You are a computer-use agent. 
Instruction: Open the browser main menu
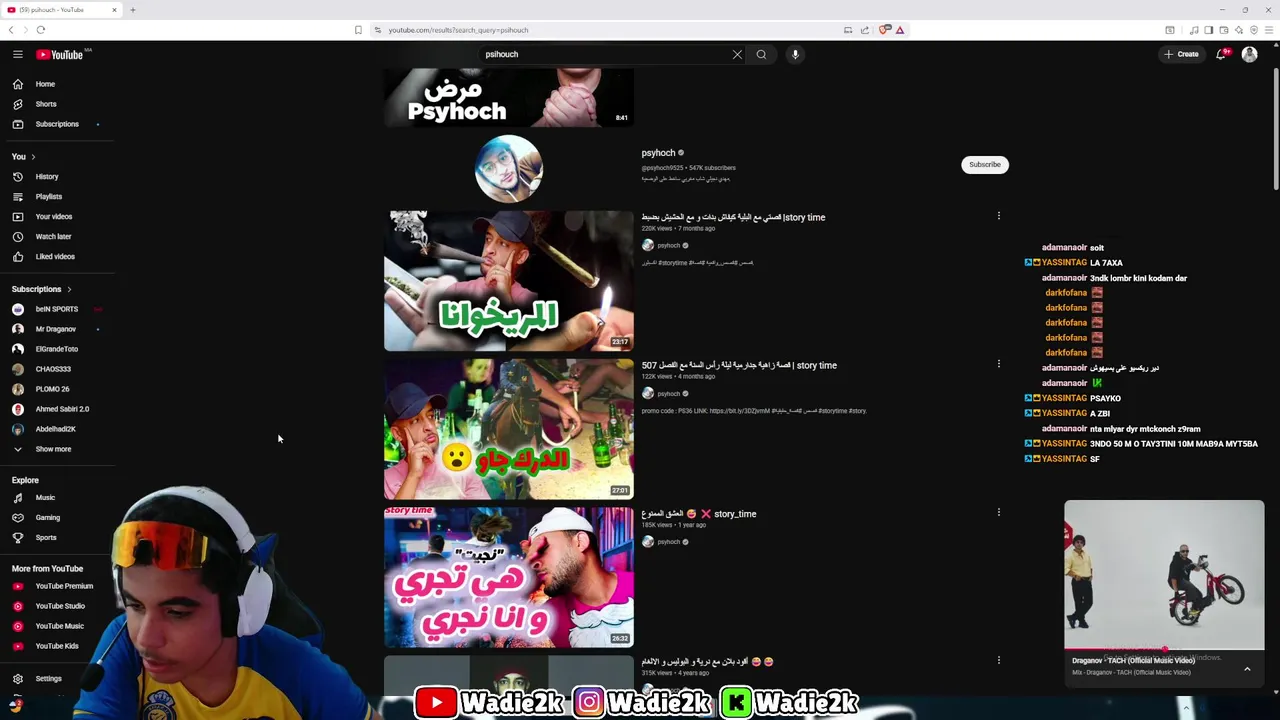[x=1269, y=30]
